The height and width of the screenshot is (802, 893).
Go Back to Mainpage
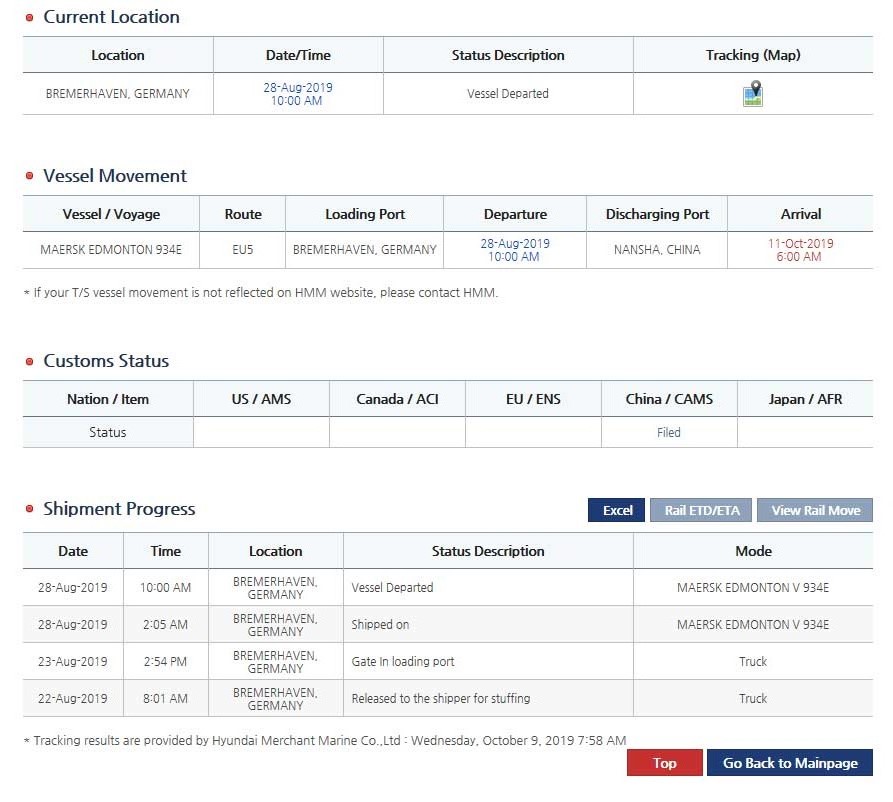tap(789, 763)
